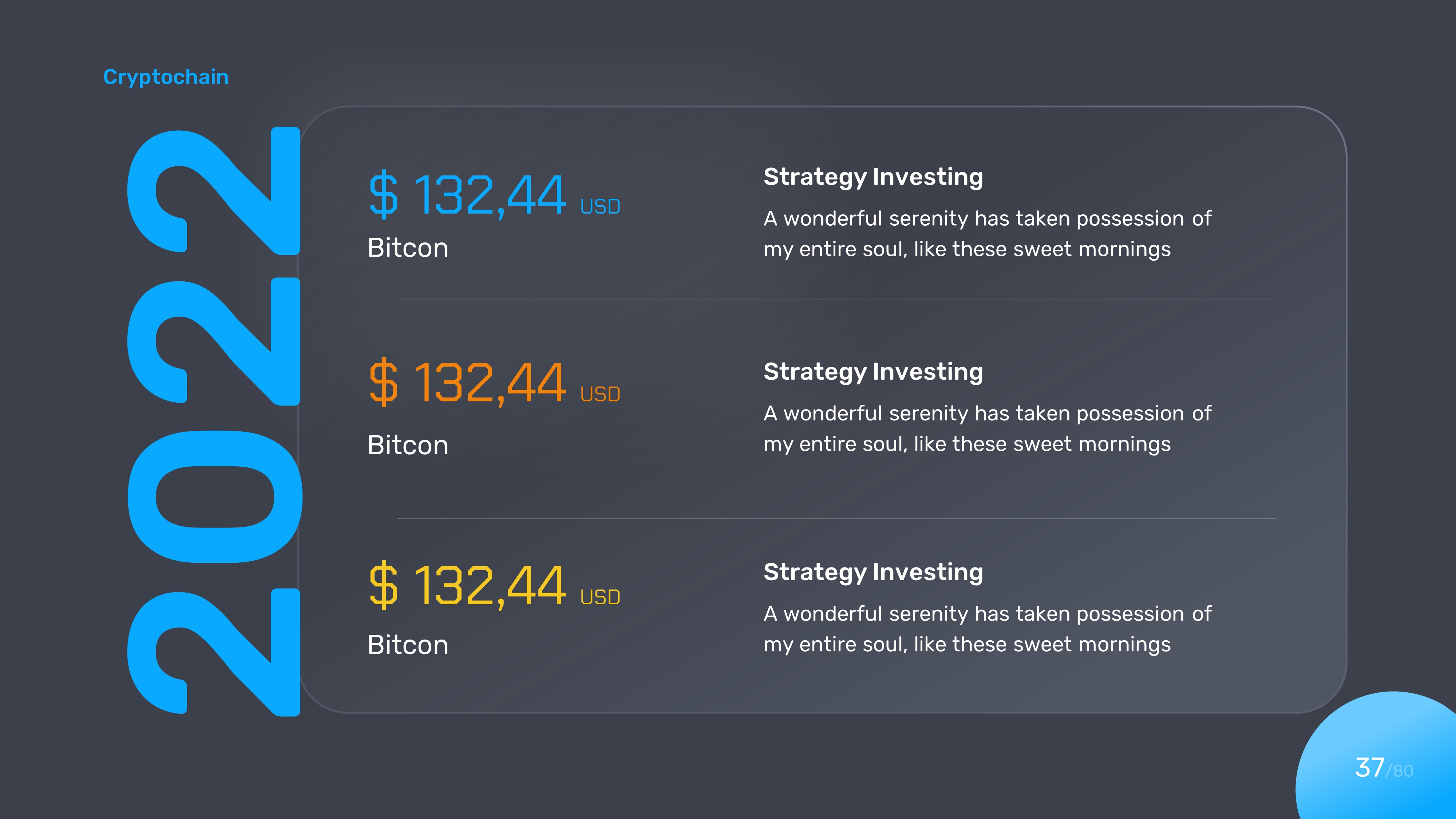Select the yellow USD currency label
This screenshot has height=819, width=1456.
[x=600, y=597]
